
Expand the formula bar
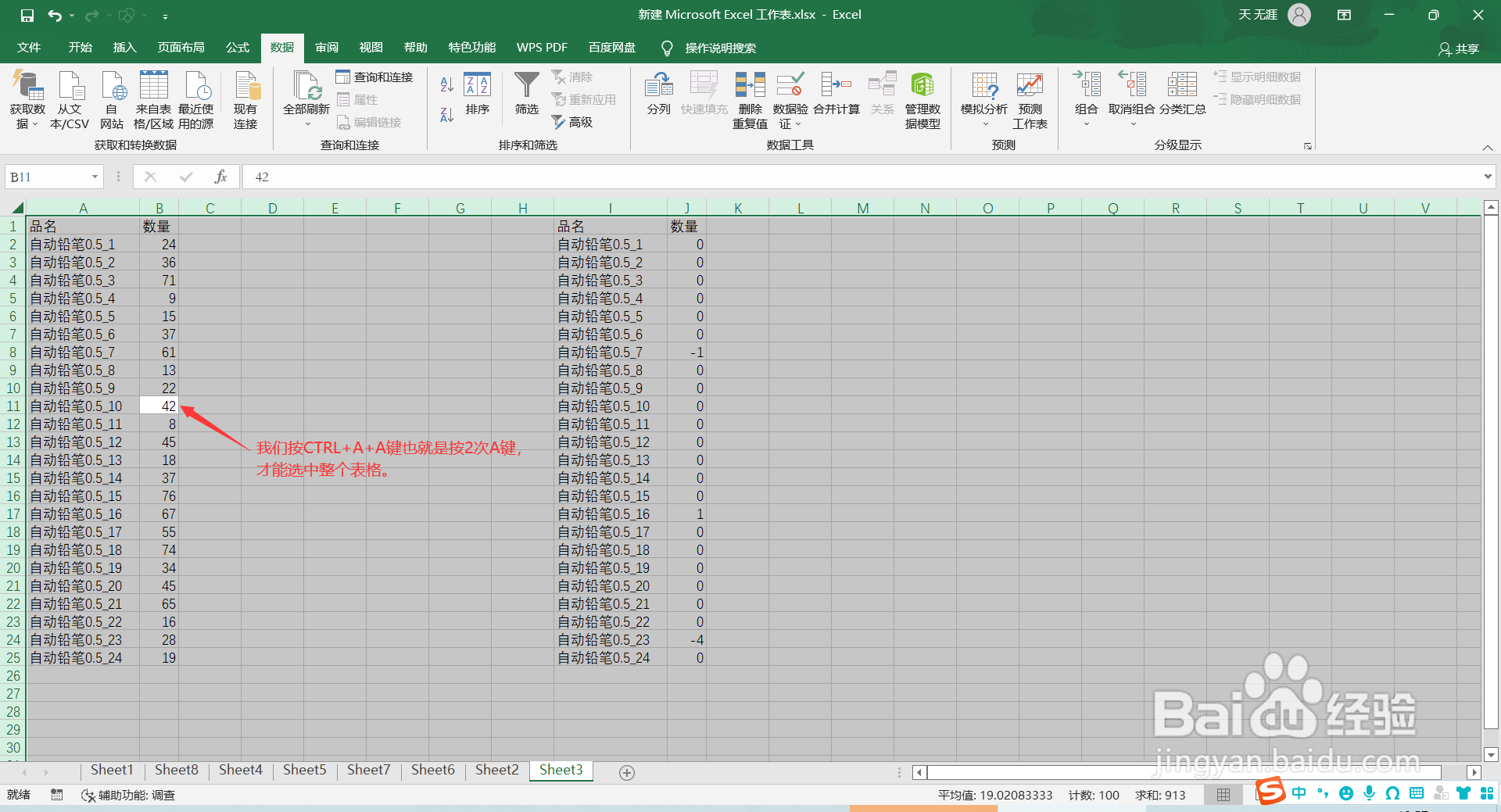click(x=1487, y=177)
